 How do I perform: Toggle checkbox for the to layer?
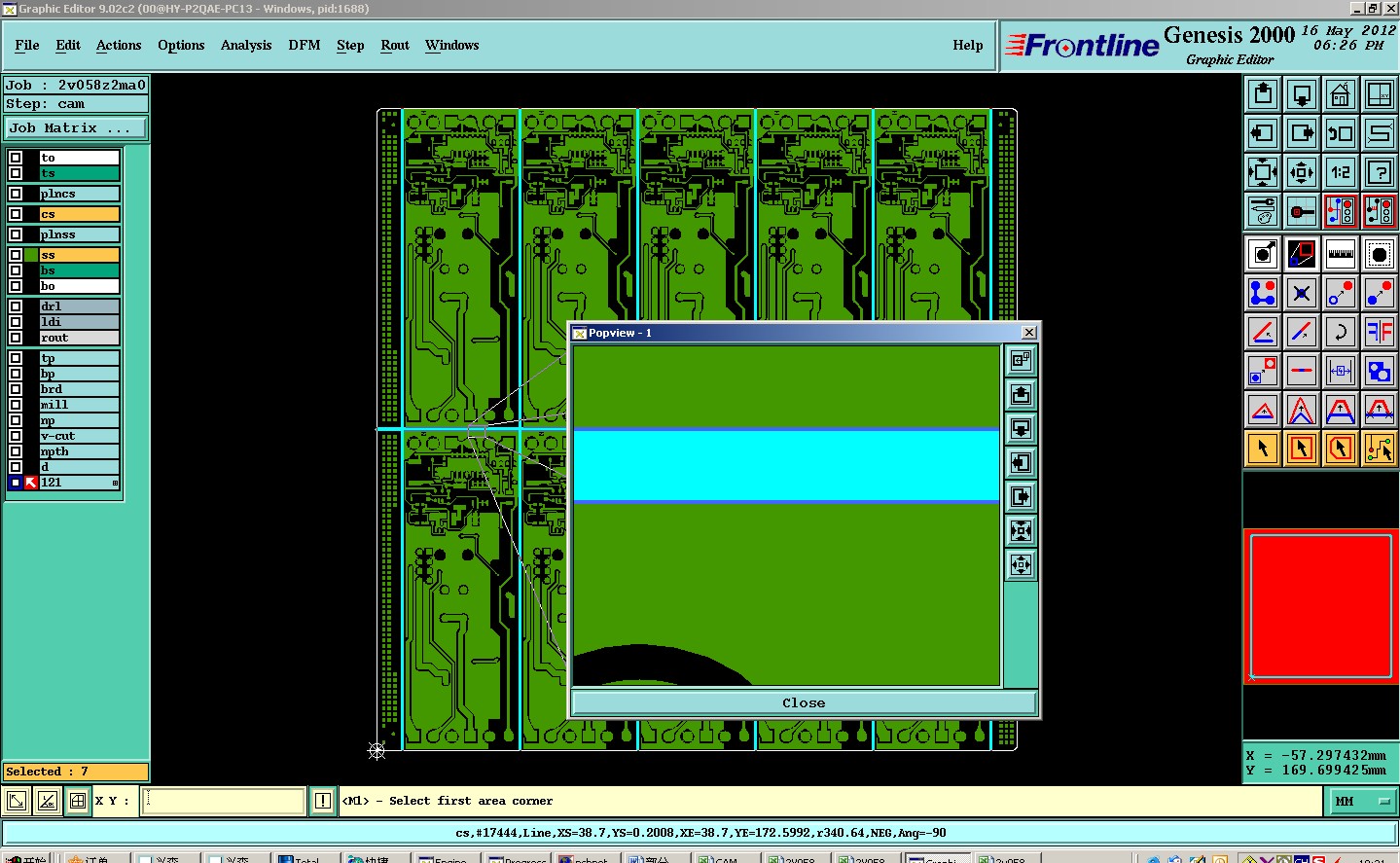point(16,158)
